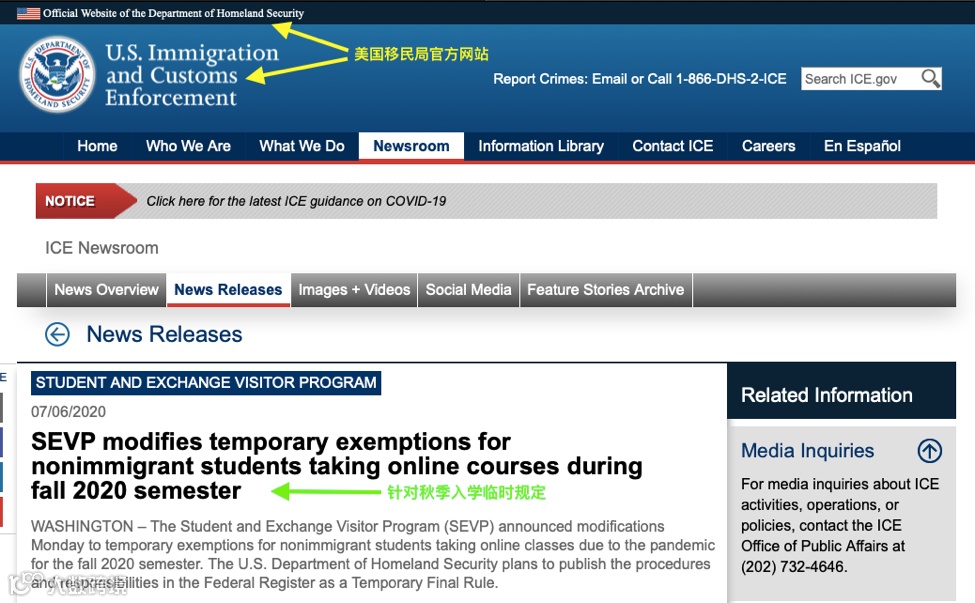Select the News Releases tab
This screenshot has height=603, width=975.
228,290
